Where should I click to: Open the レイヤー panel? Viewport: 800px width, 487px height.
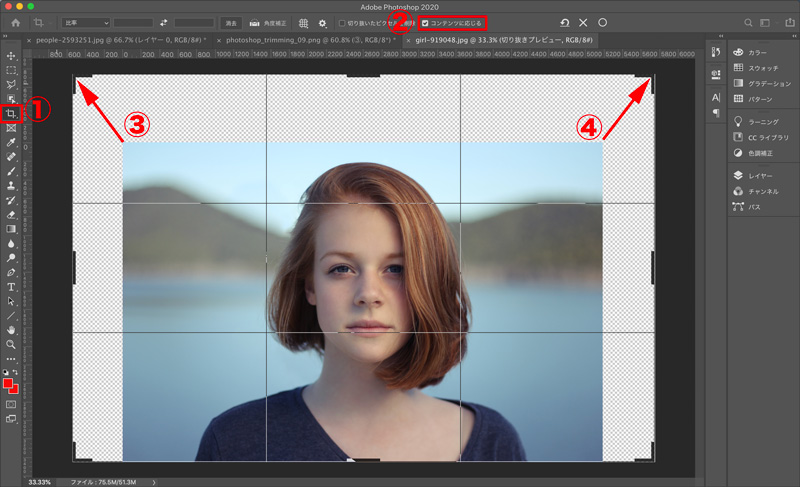753,175
